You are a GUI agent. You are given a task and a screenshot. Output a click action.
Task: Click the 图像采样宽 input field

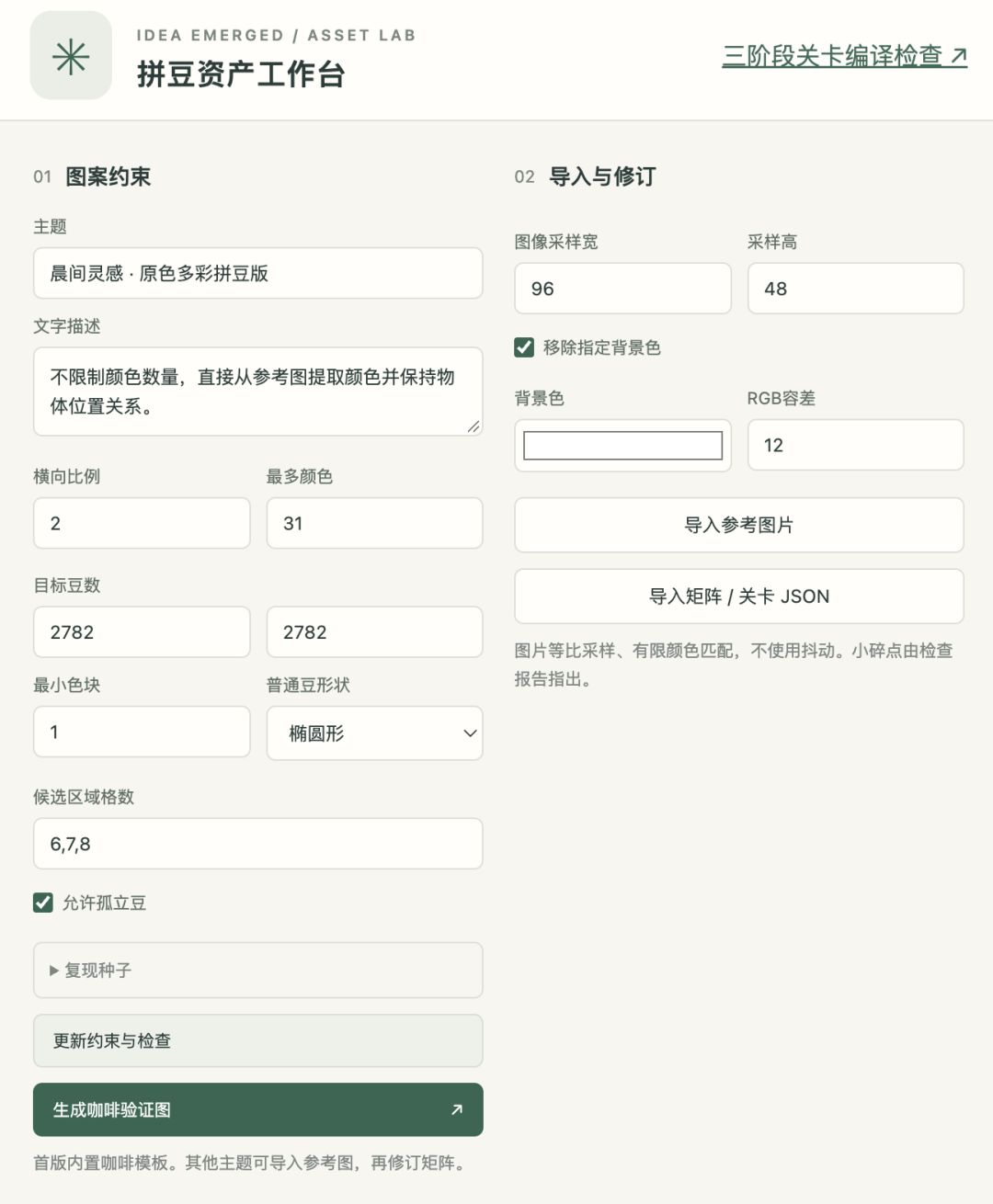[623, 289]
